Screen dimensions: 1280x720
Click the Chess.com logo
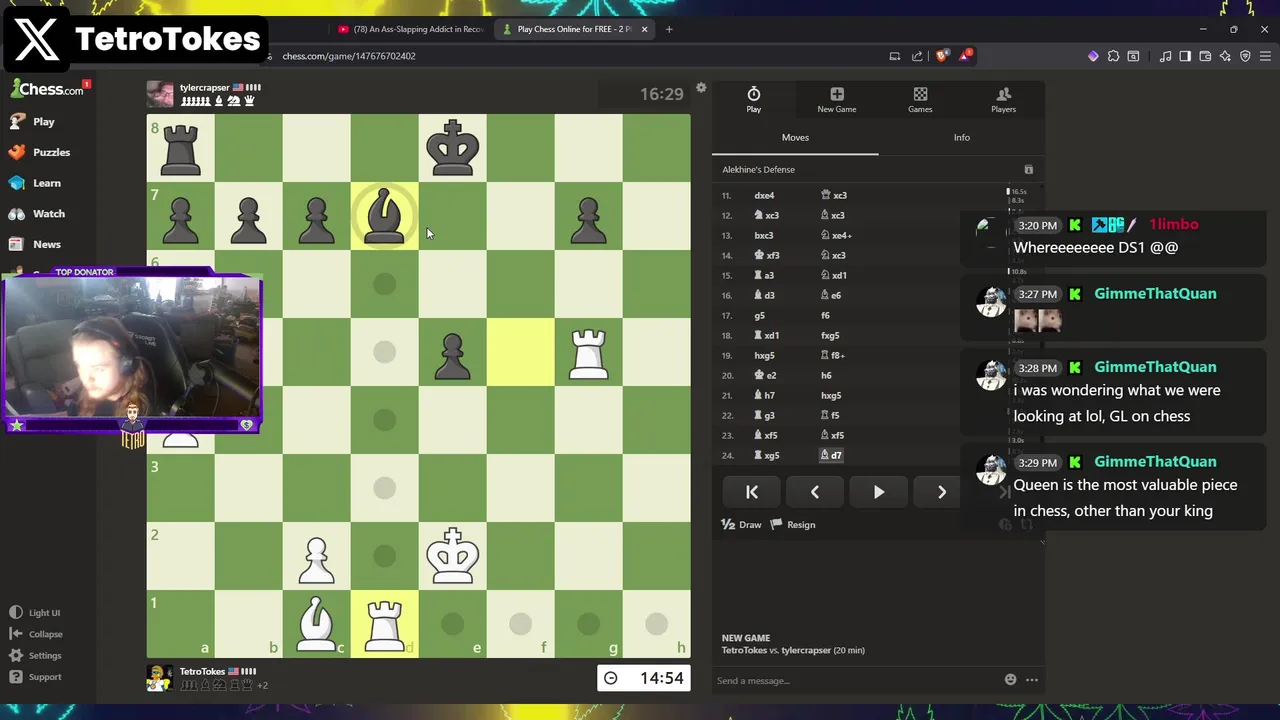click(47, 89)
